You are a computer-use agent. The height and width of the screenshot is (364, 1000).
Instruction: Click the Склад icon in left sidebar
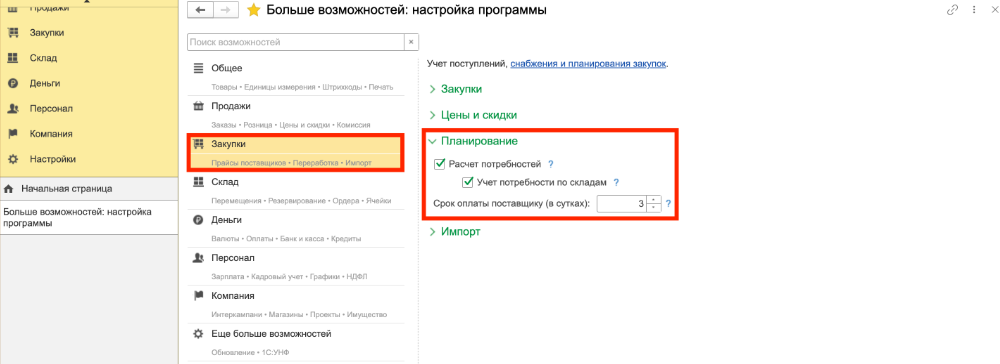click(x=12, y=58)
